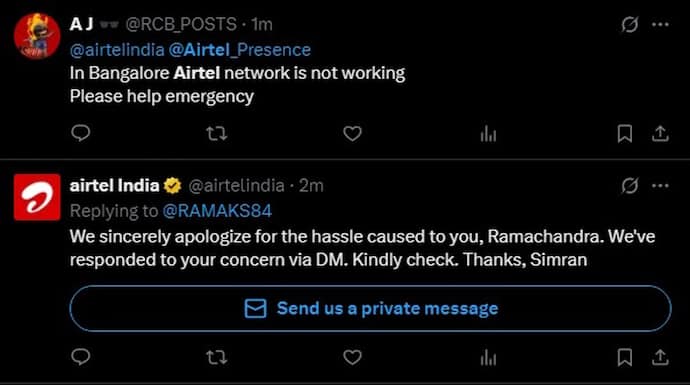This screenshot has width=690, height=385.
Task: Open more options menu on AJ's tweet
Action: coord(661,25)
